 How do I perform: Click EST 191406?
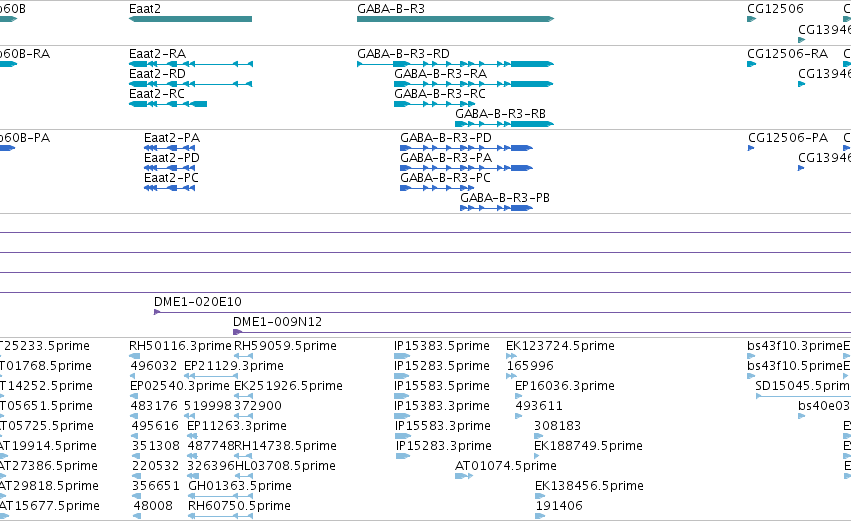559,506
